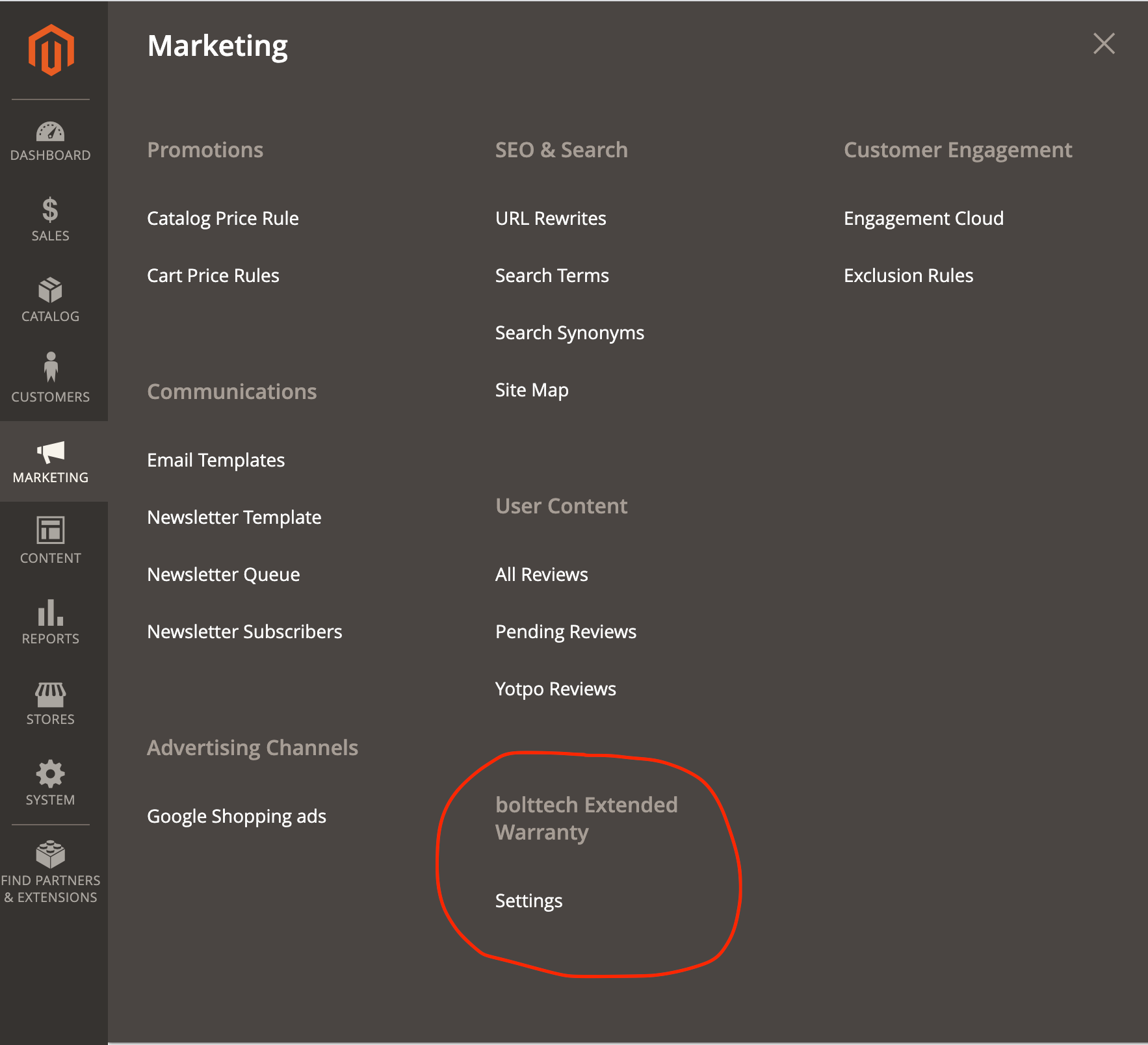Open Cart Price Rules
Screen dimensions: 1148x1045
tap(213, 276)
